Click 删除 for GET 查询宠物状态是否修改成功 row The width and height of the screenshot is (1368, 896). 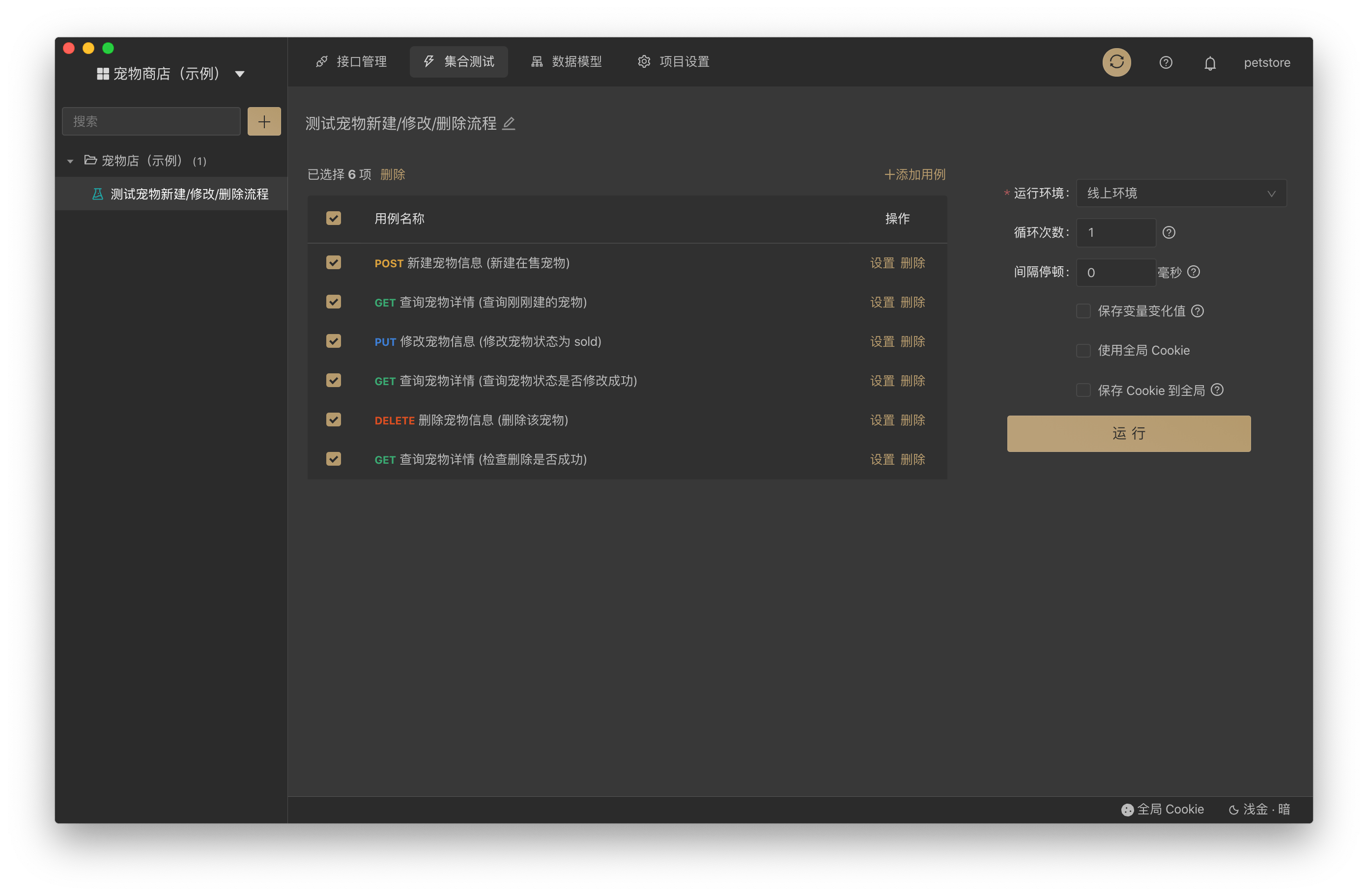tap(913, 381)
